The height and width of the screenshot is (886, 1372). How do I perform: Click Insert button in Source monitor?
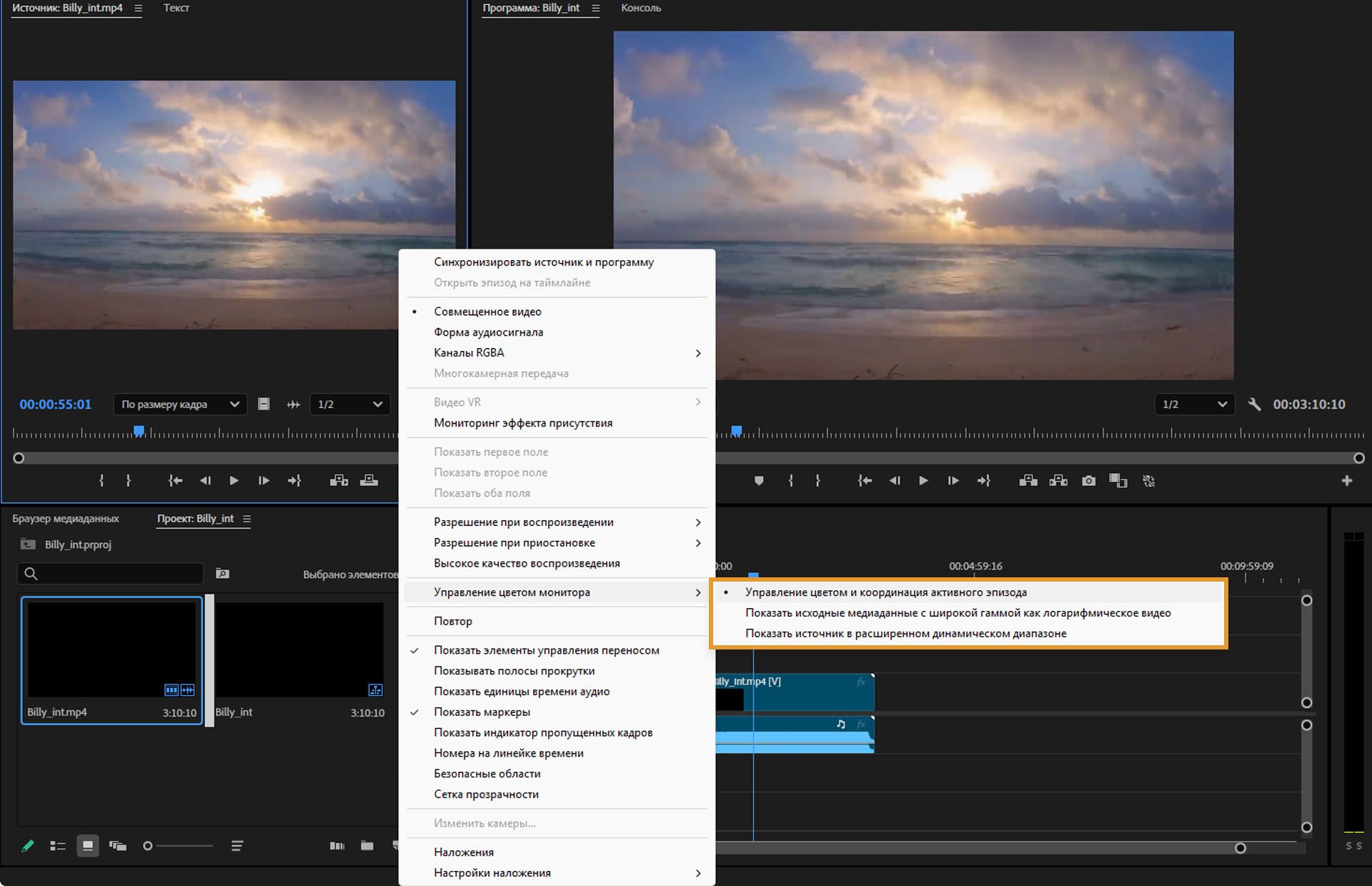pyautogui.click(x=339, y=481)
